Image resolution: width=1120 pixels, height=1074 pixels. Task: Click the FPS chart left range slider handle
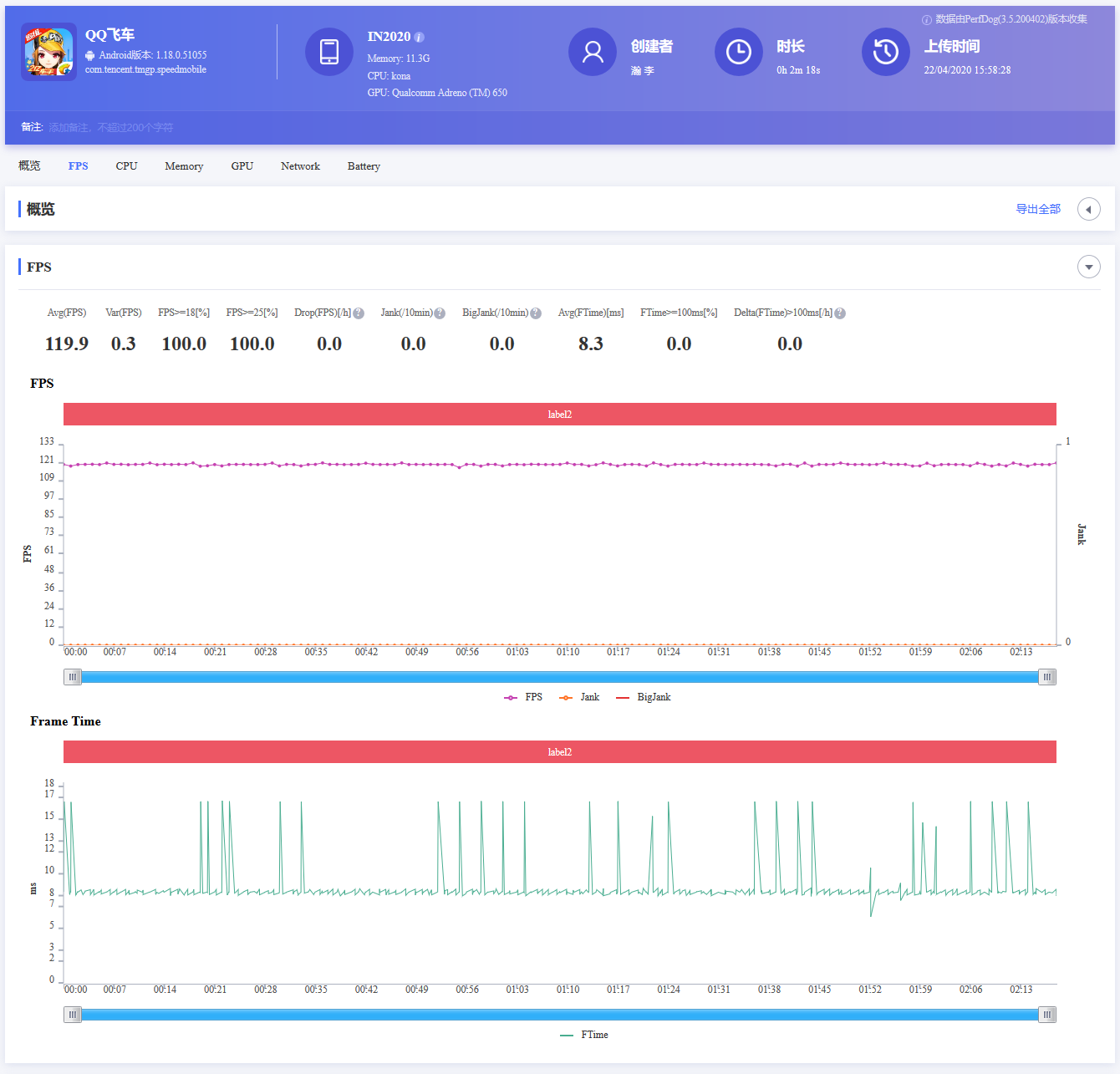pos(73,677)
